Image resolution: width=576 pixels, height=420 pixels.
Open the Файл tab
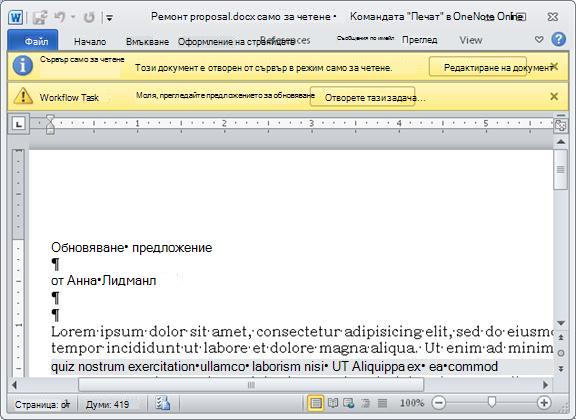pyautogui.click(x=33, y=40)
